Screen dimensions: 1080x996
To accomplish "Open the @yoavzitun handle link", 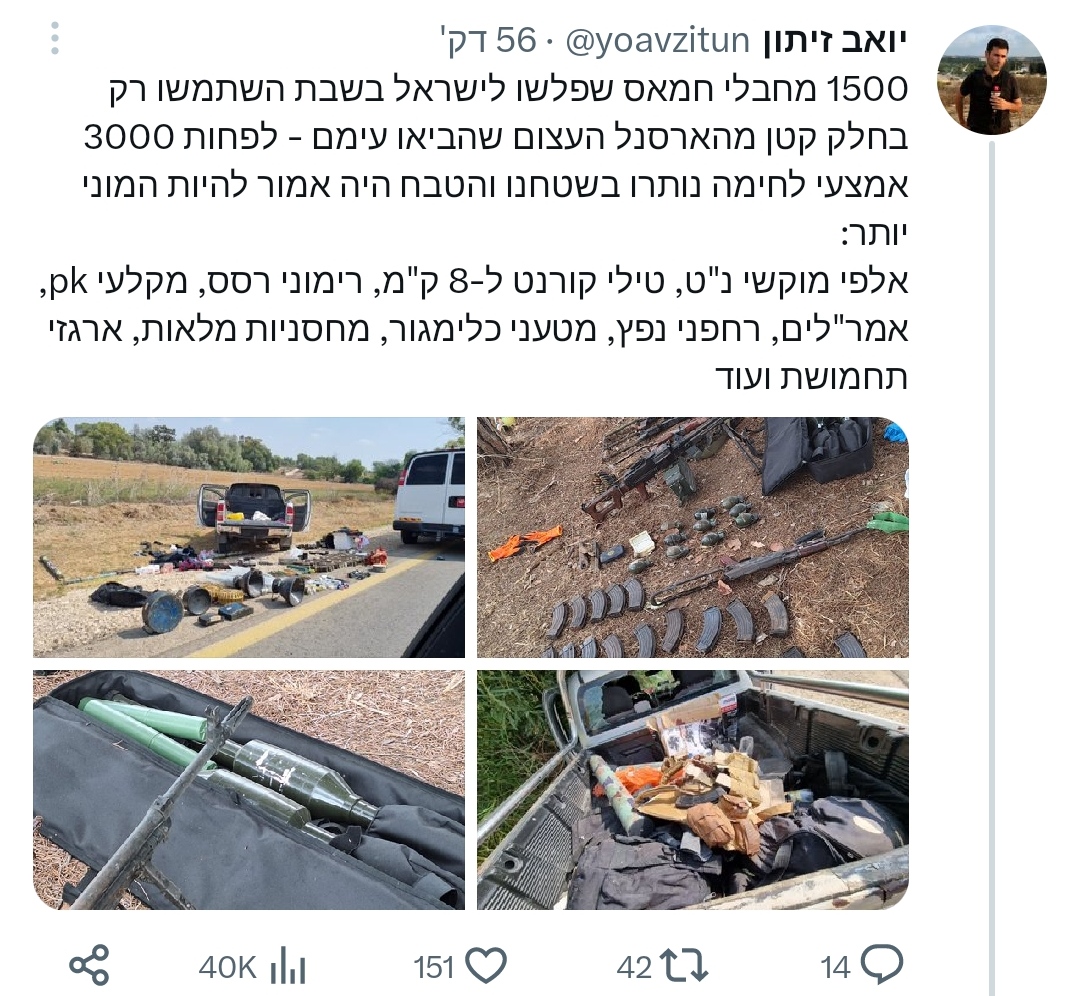I will click(657, 41).
